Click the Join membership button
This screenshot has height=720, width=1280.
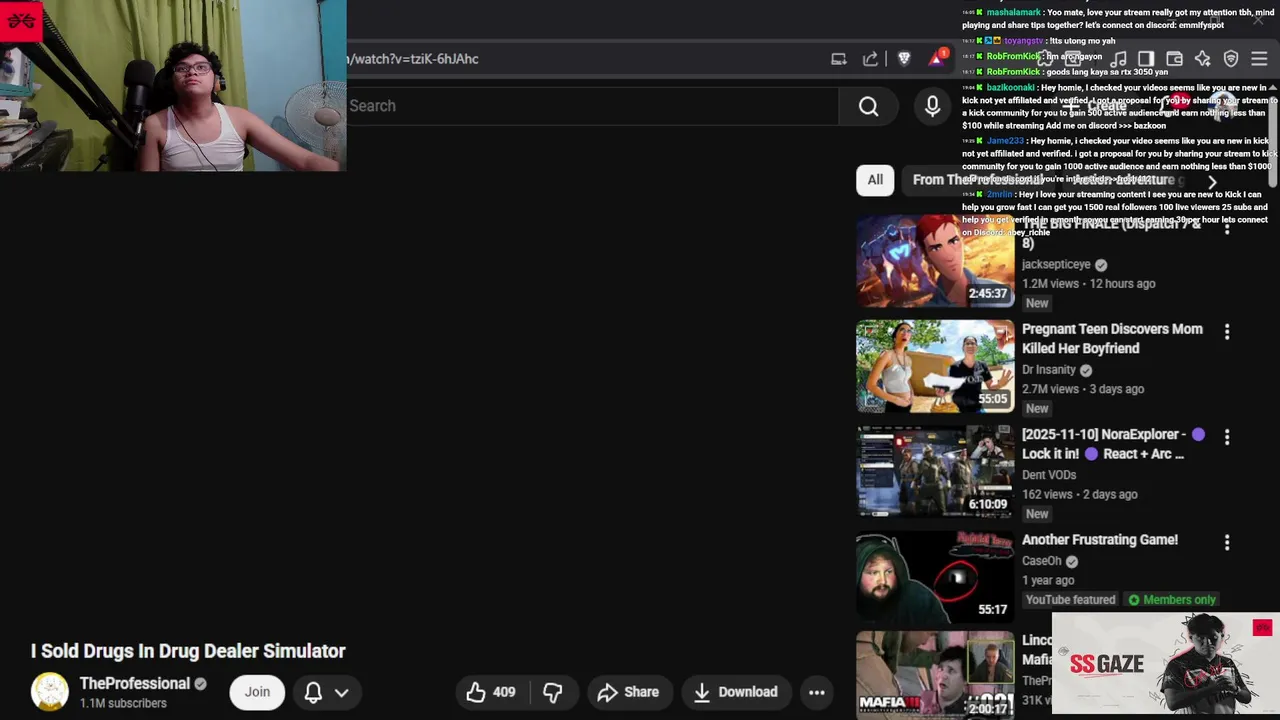257,692
